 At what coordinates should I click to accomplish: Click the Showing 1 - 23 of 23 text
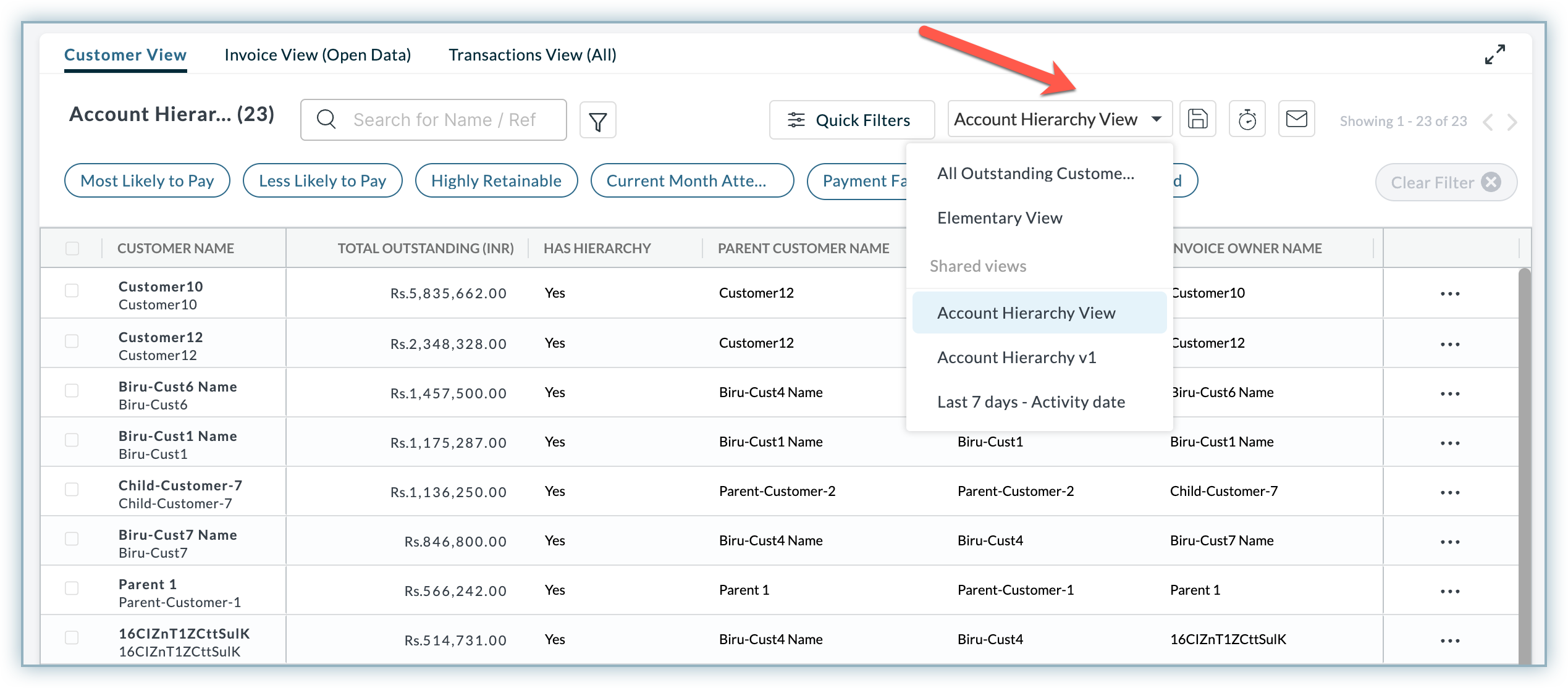1403,121
